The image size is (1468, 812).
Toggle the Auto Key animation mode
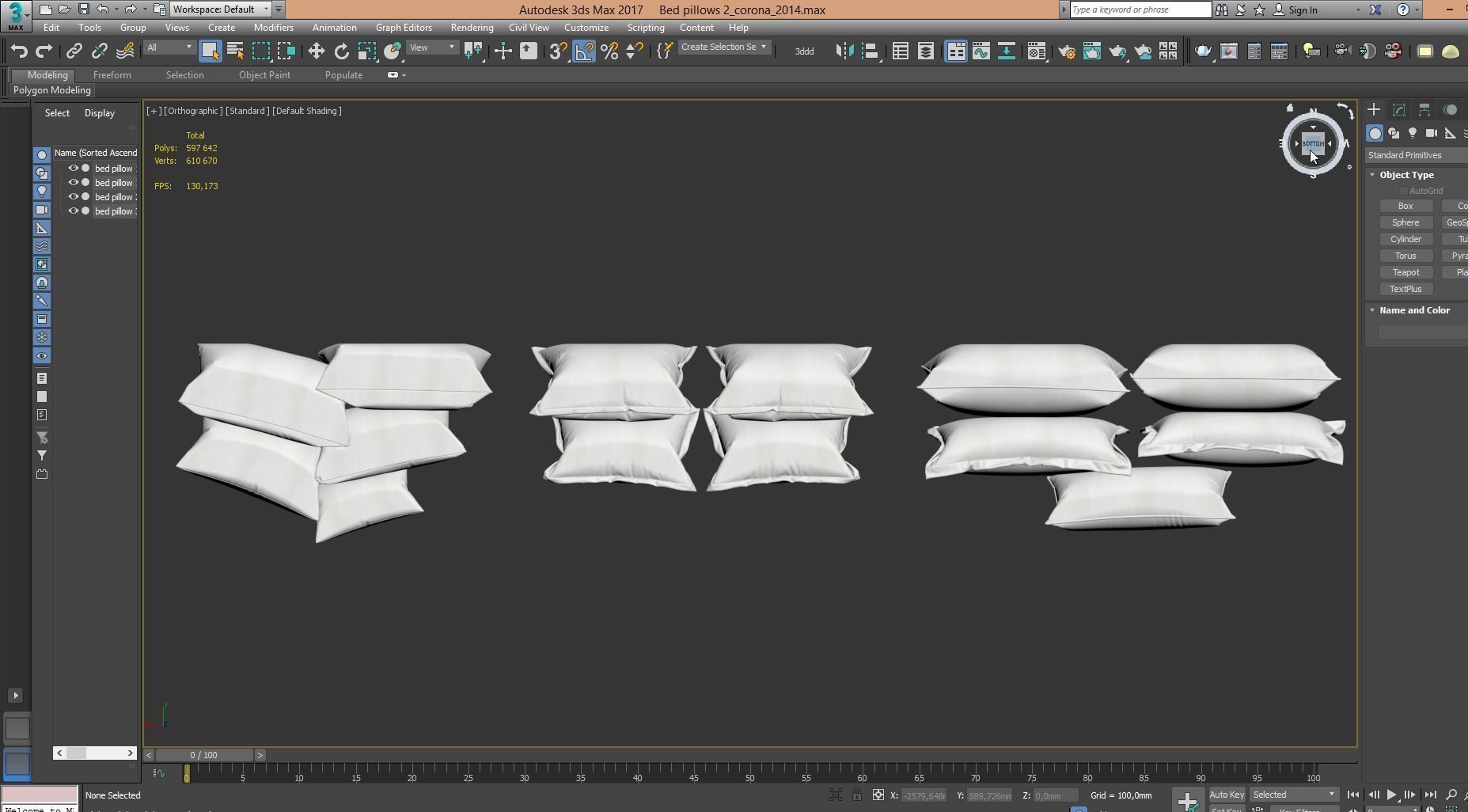[x=1227, y=795]
